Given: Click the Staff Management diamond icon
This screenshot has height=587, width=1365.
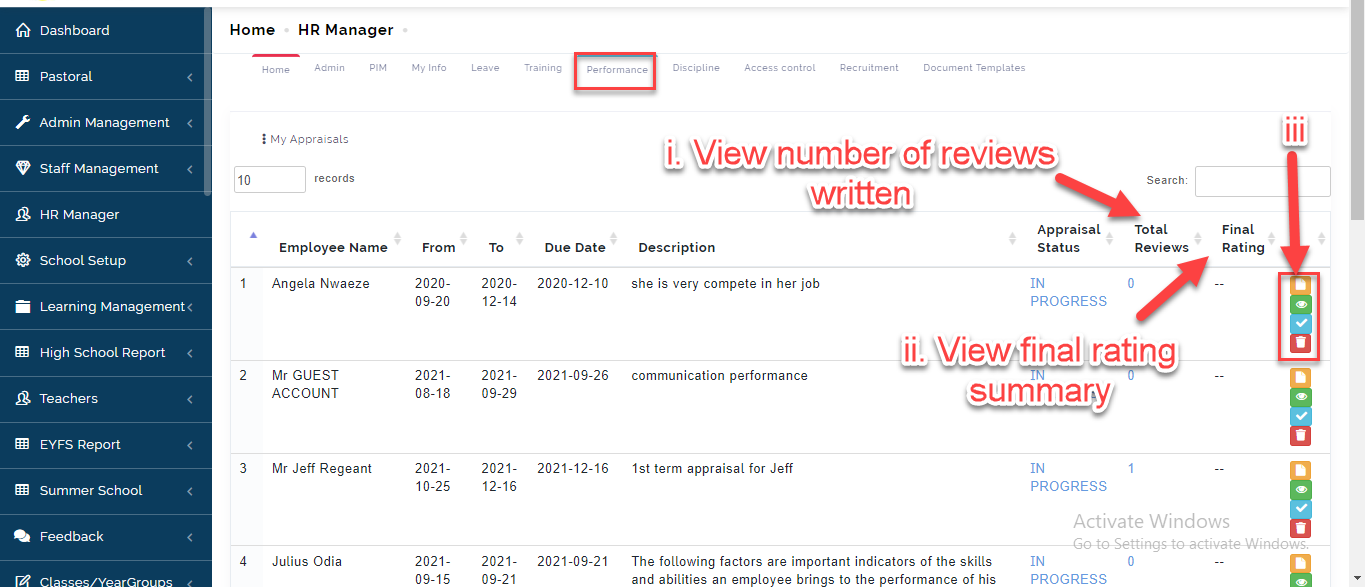Looking at the screenshot, I should tap(23, 169).
